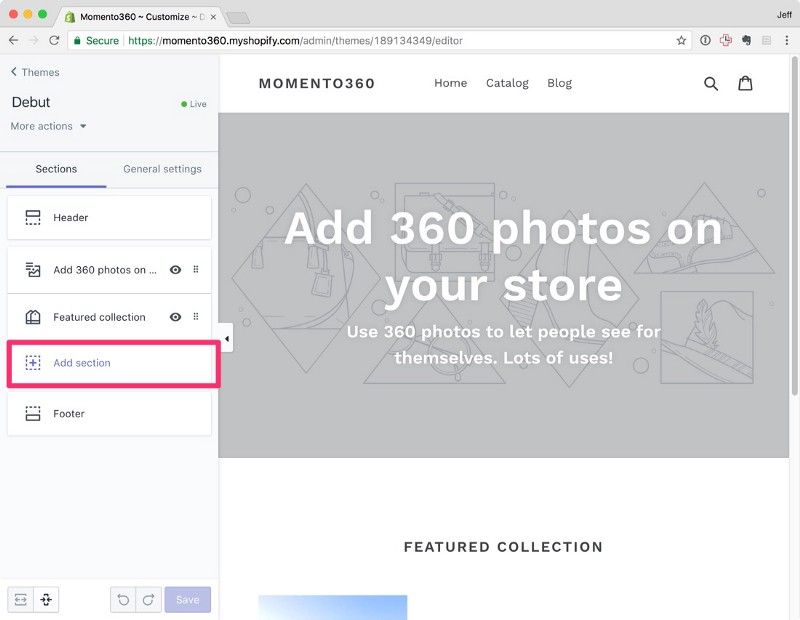Open the Header section
This screenshot has width=800, height=620.
109,217
